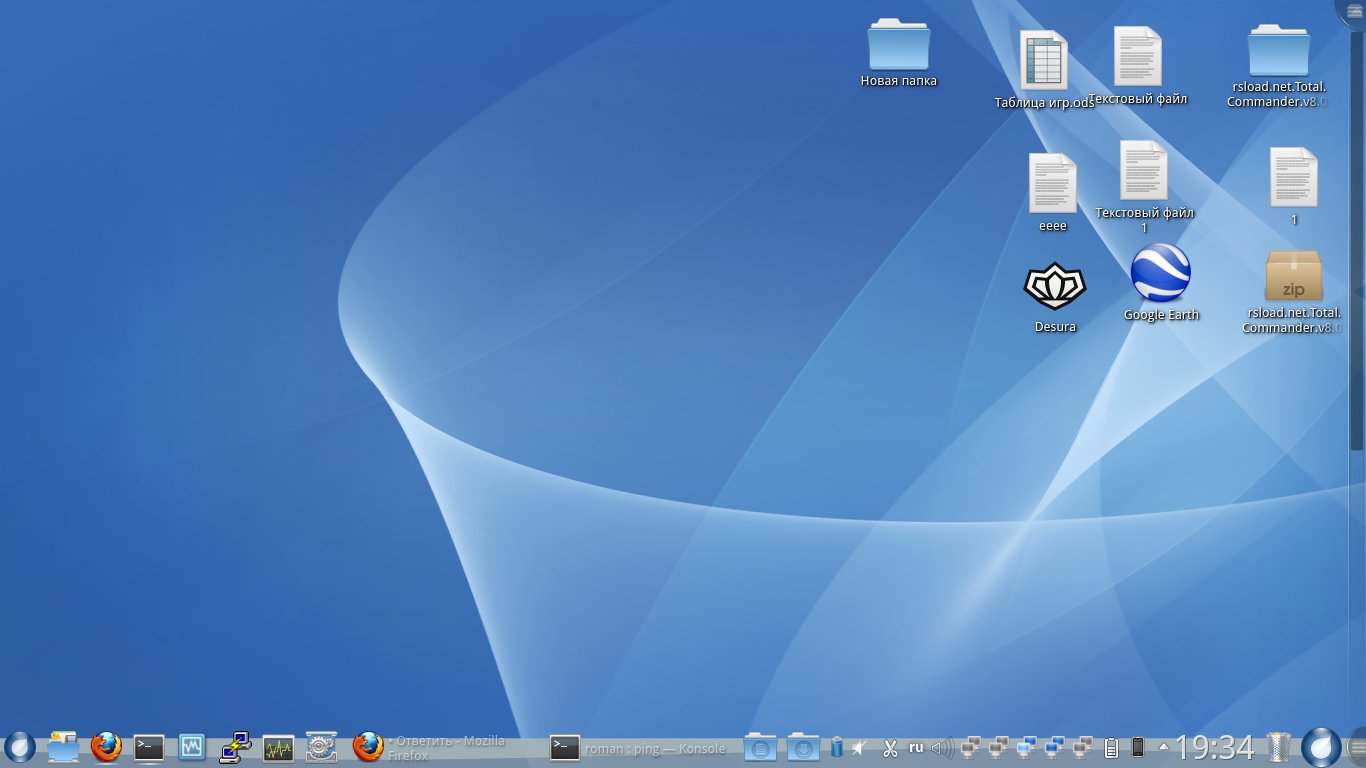Launch the two-computers lightning bolt network app
The width and height of the screenshot is (1366, 768).
[235, 746]
